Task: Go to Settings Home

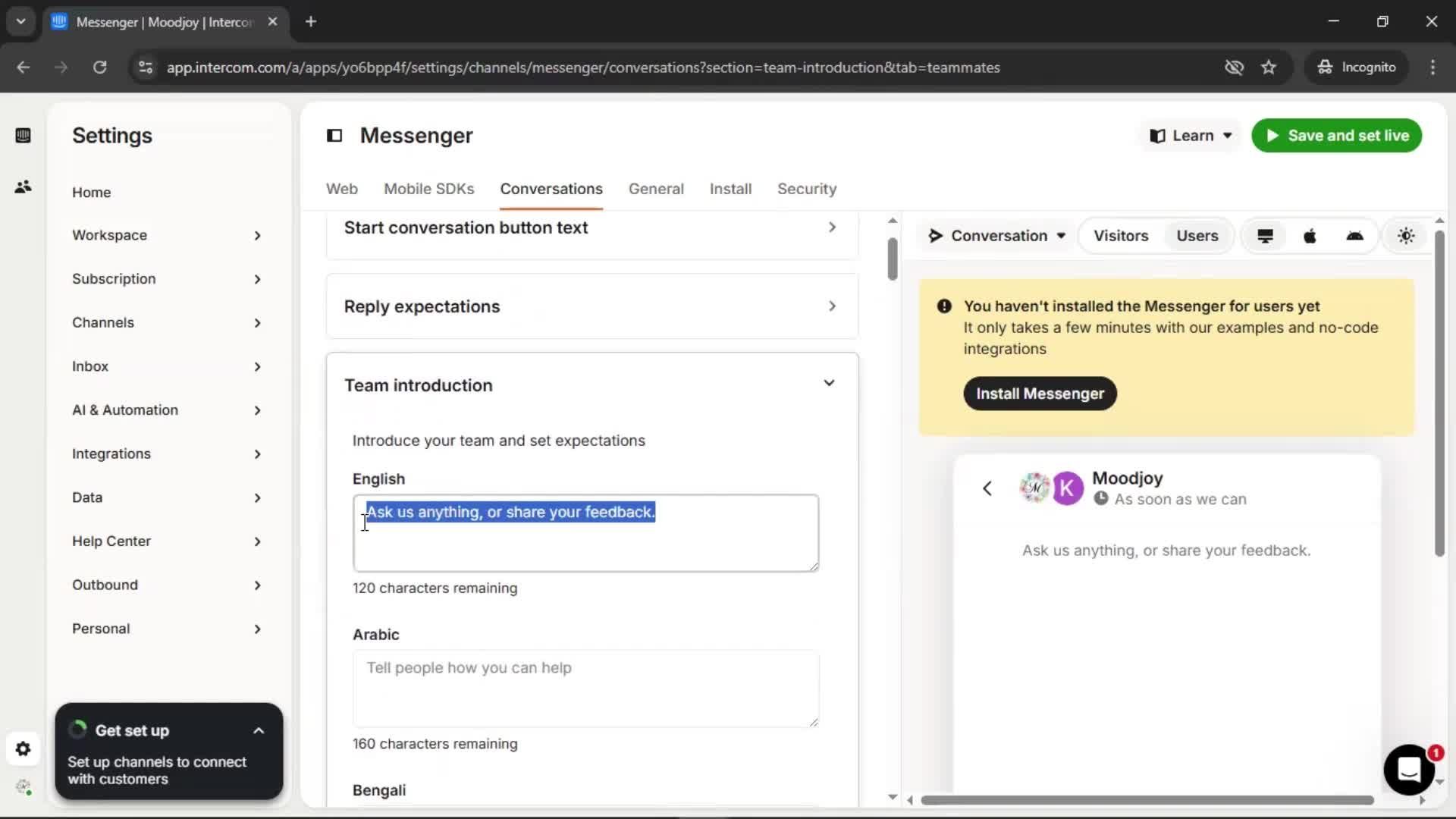Action: click(92, 193)
